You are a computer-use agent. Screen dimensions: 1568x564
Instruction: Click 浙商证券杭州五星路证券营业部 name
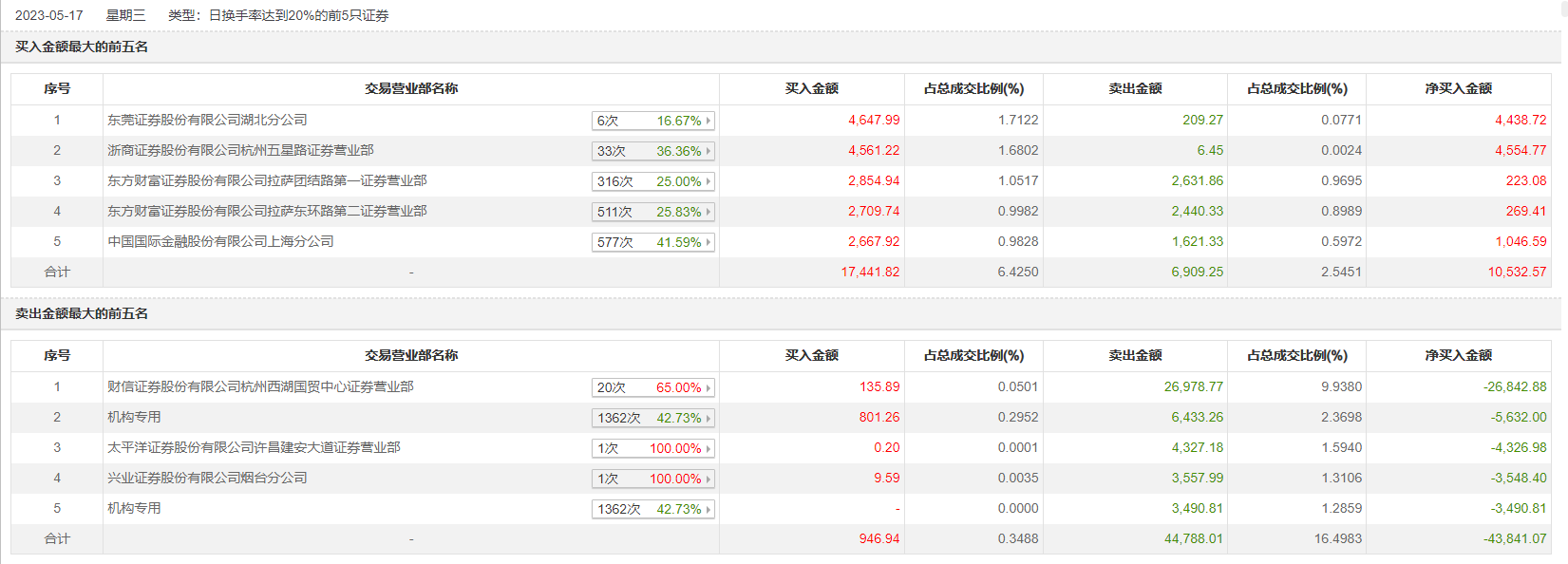240,150
